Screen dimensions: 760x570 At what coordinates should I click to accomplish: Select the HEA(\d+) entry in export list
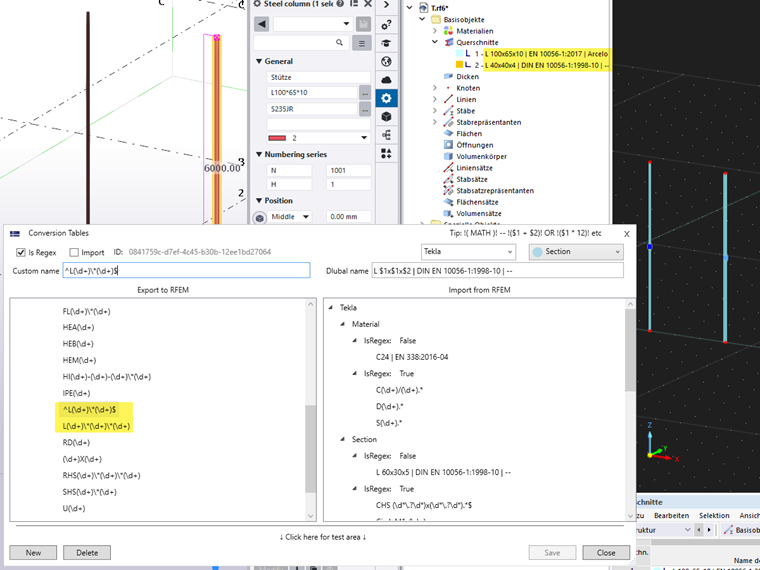78,328
